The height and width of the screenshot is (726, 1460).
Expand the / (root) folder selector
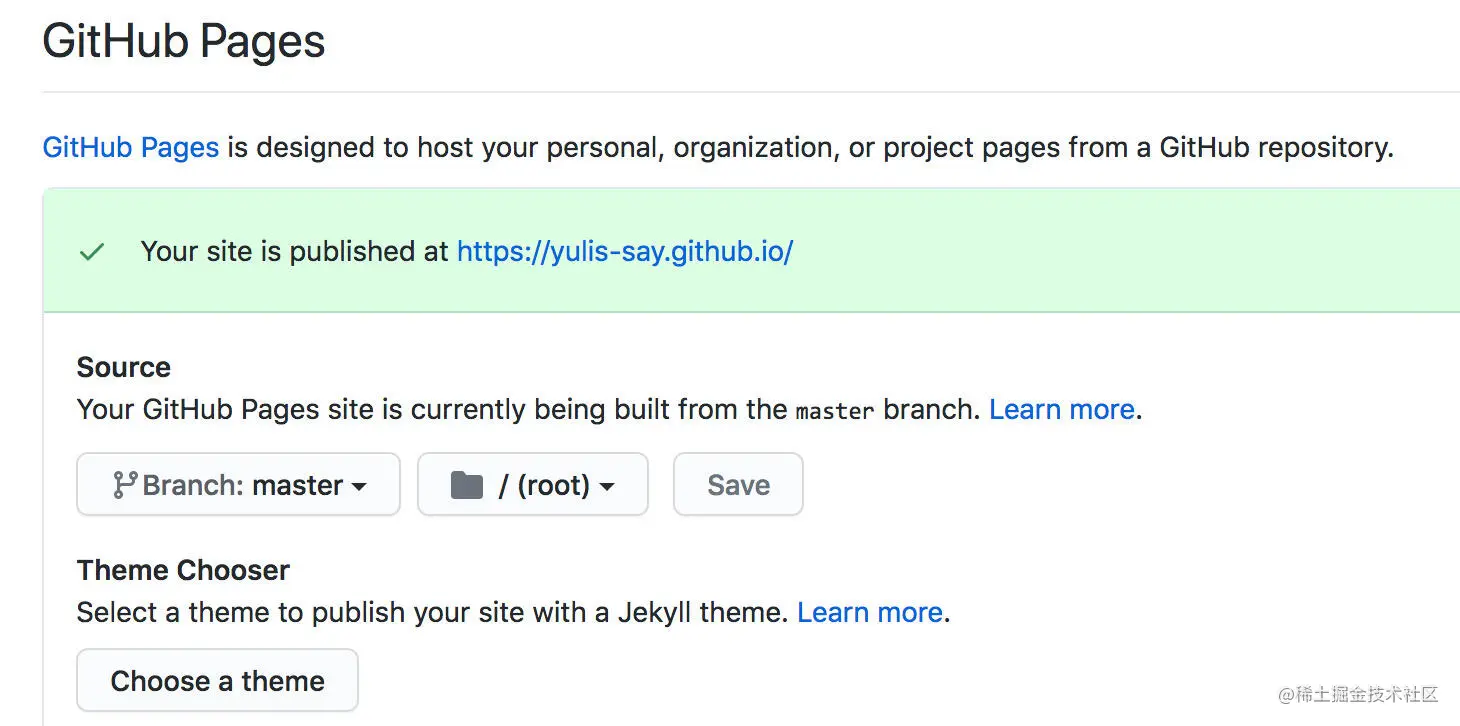533,484
